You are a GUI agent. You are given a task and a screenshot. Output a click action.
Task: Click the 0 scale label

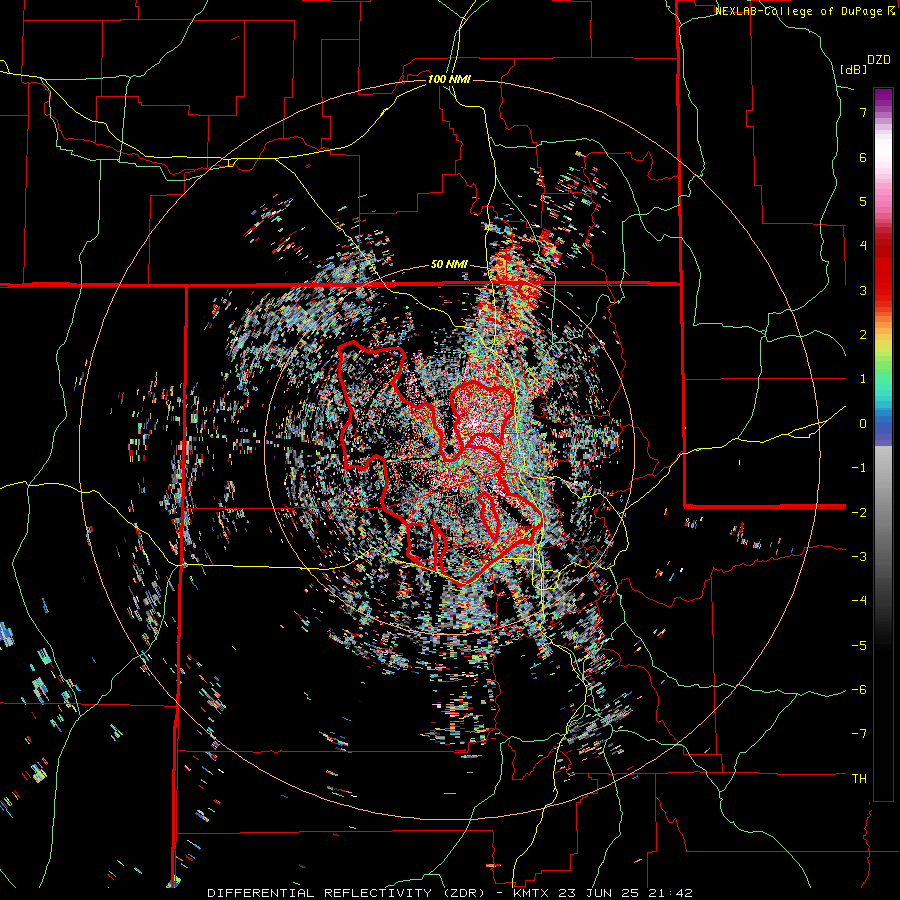[x=863, y=424]
